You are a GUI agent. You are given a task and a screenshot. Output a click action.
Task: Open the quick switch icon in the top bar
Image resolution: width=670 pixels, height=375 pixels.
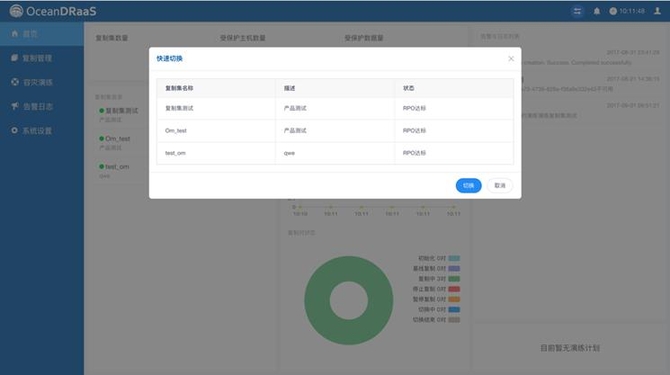click(x=577, y=11)
